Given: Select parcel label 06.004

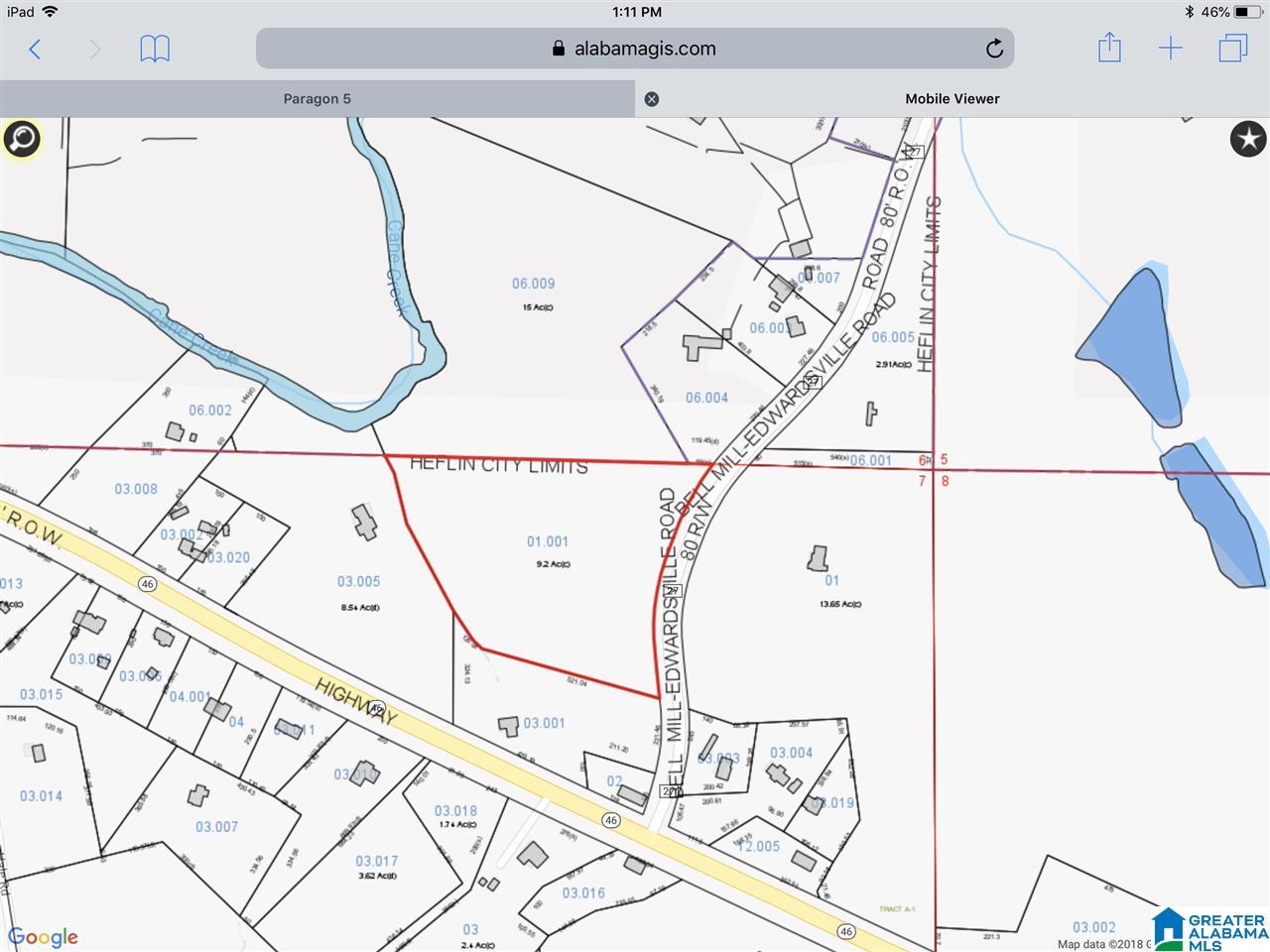Looking at the screenshot, I should click(706, 398).
